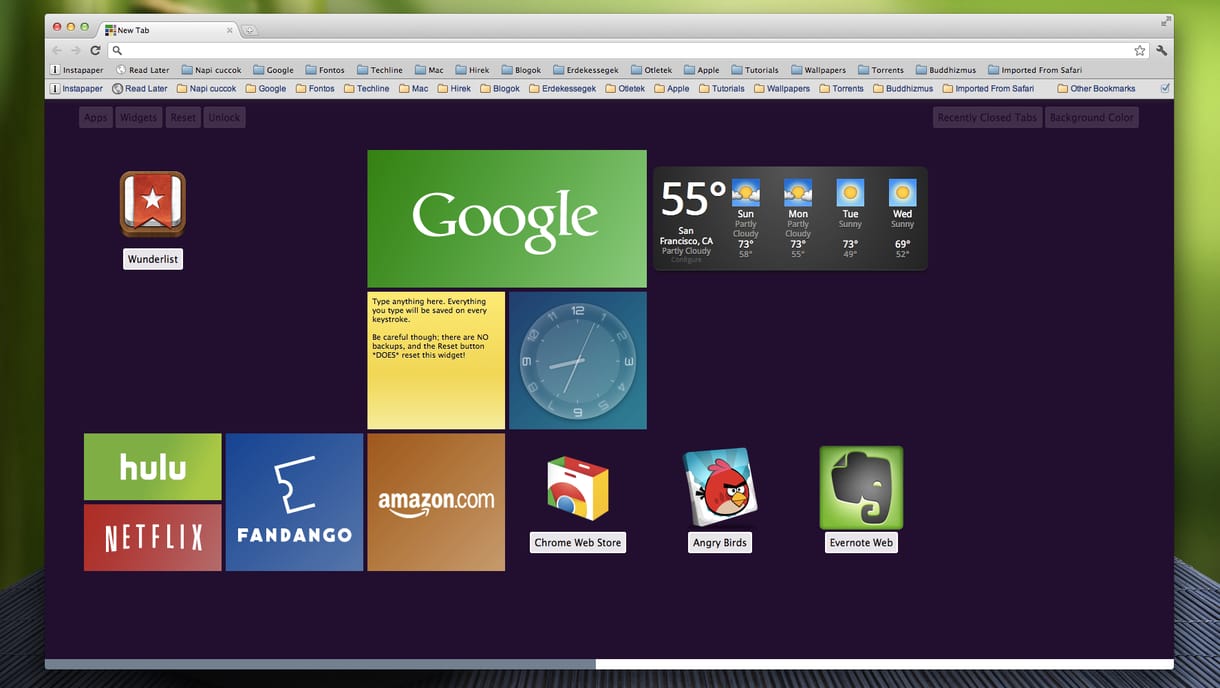Open the hulu tile
1220x688 pixels.
[x=153, y=466]
